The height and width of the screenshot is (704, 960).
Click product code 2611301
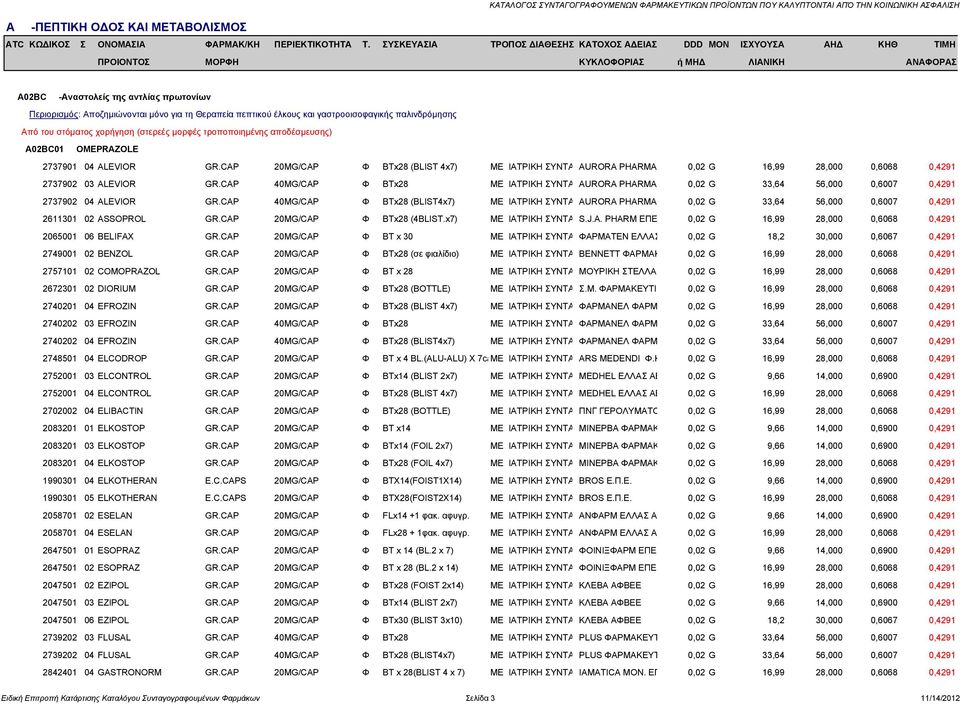pyautogui.click(x=59, y=219)
